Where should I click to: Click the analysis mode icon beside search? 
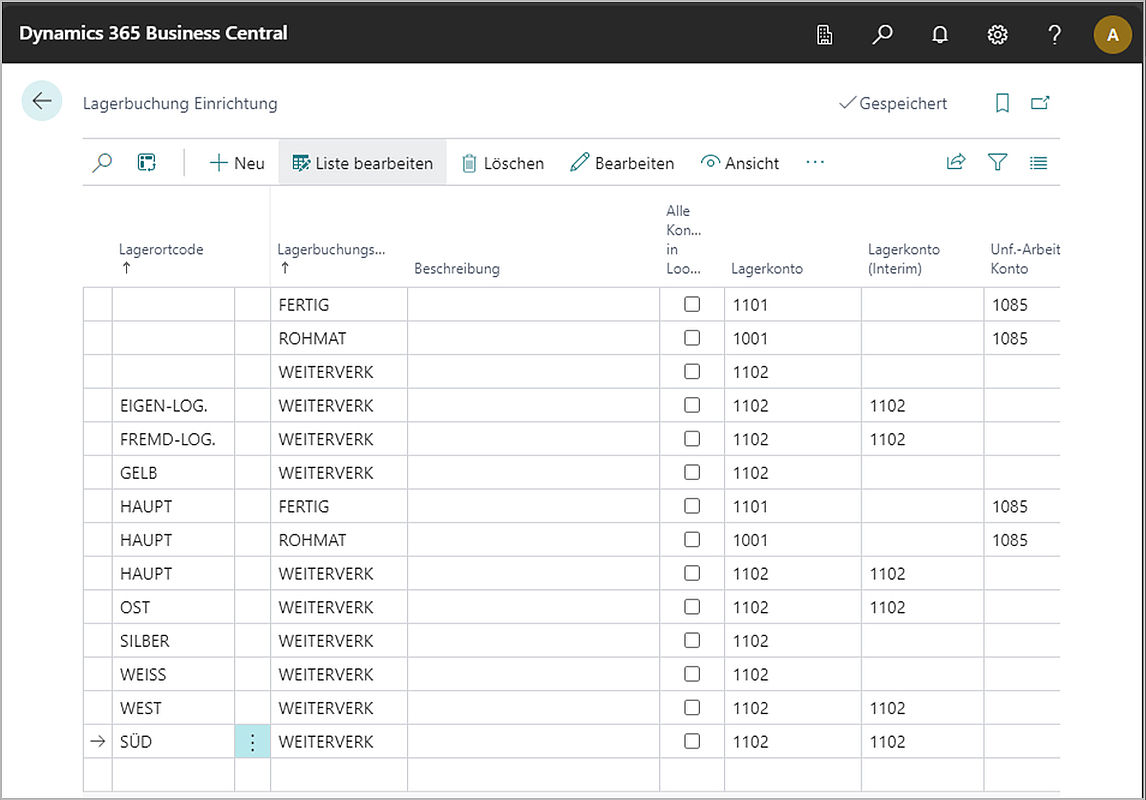(147, 162)
